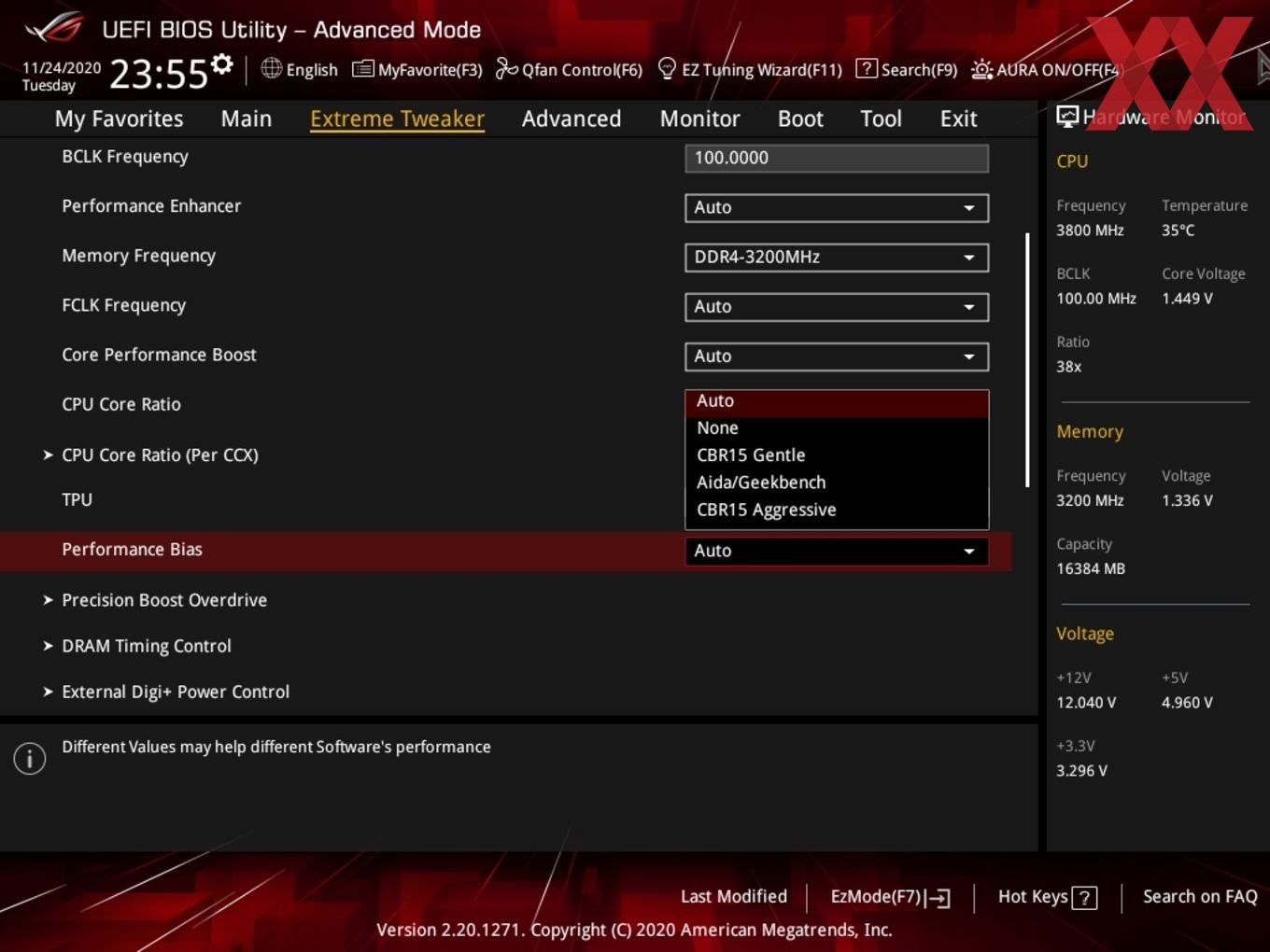Select the CPU Core Ratio label
The height and width of the screenshot is (952, 1270).
coord(121,404)
